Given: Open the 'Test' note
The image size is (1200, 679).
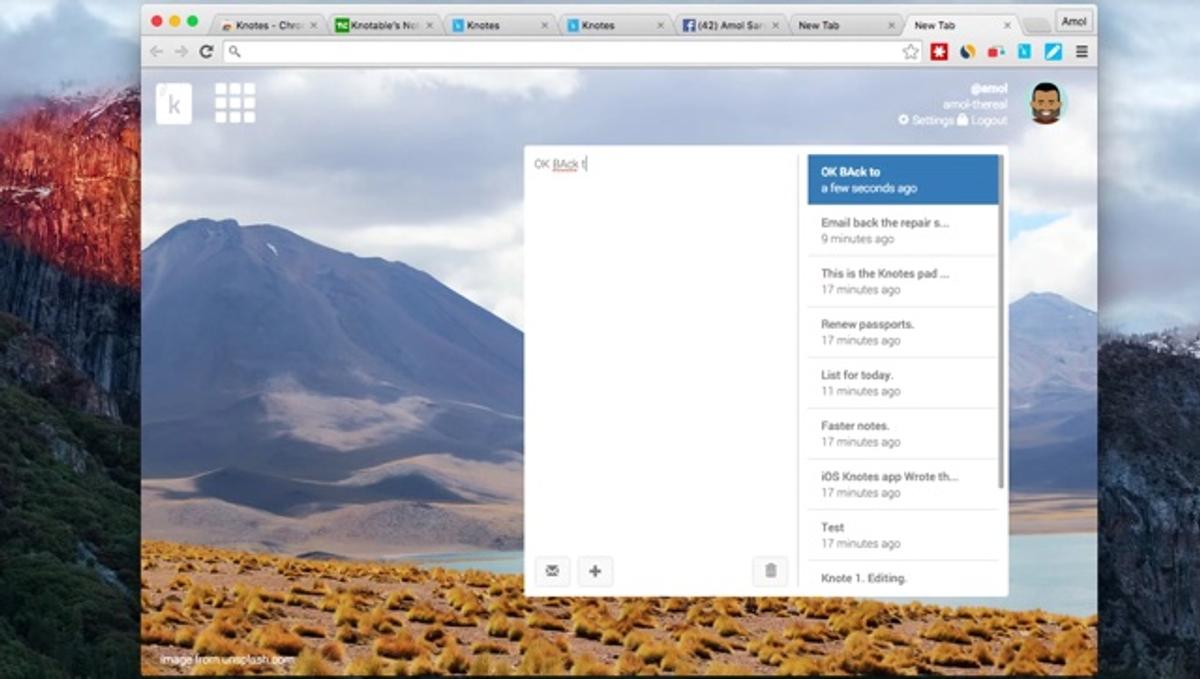Looking at the screenshot, I should tap(903, 535).
